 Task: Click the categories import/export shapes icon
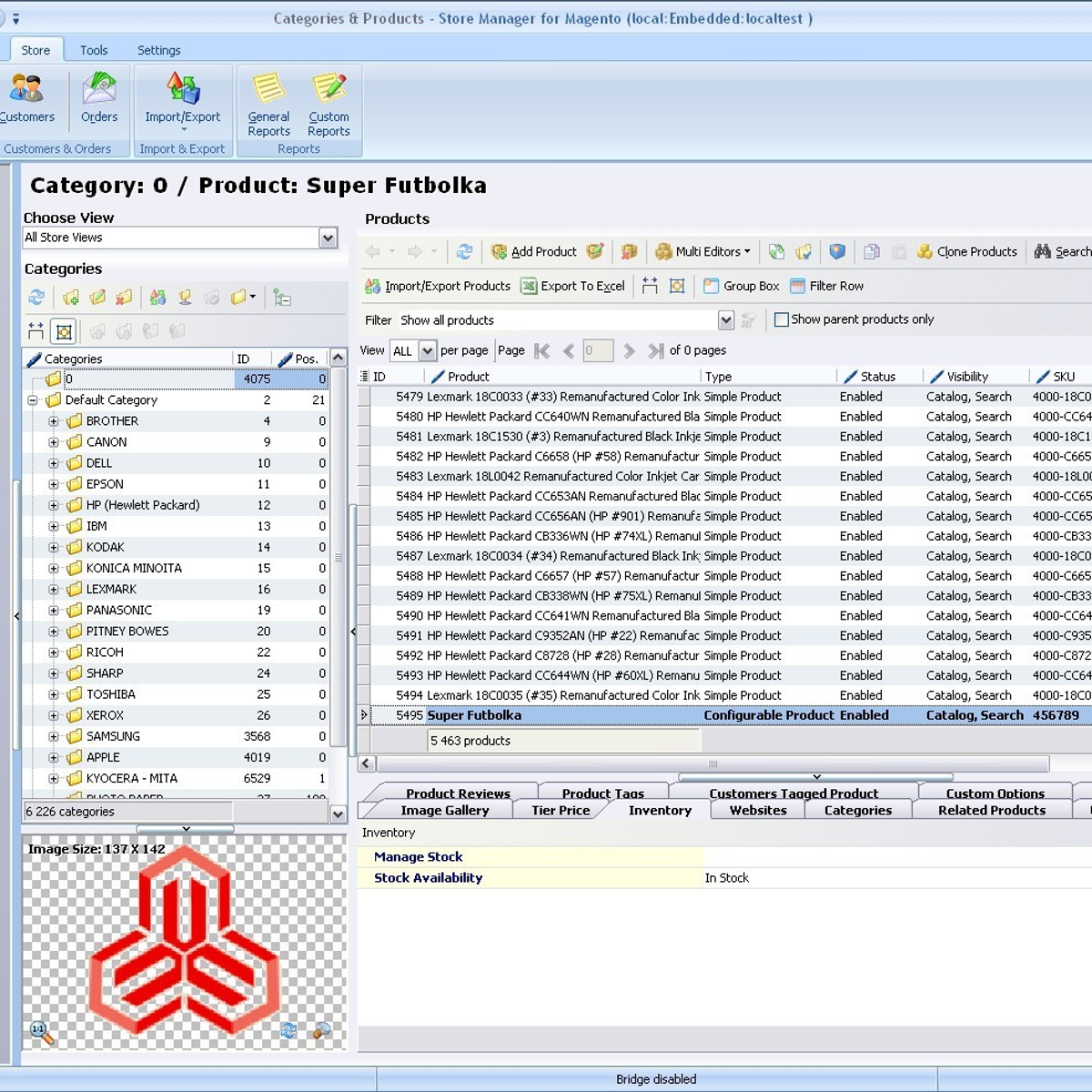pos(158,298)
